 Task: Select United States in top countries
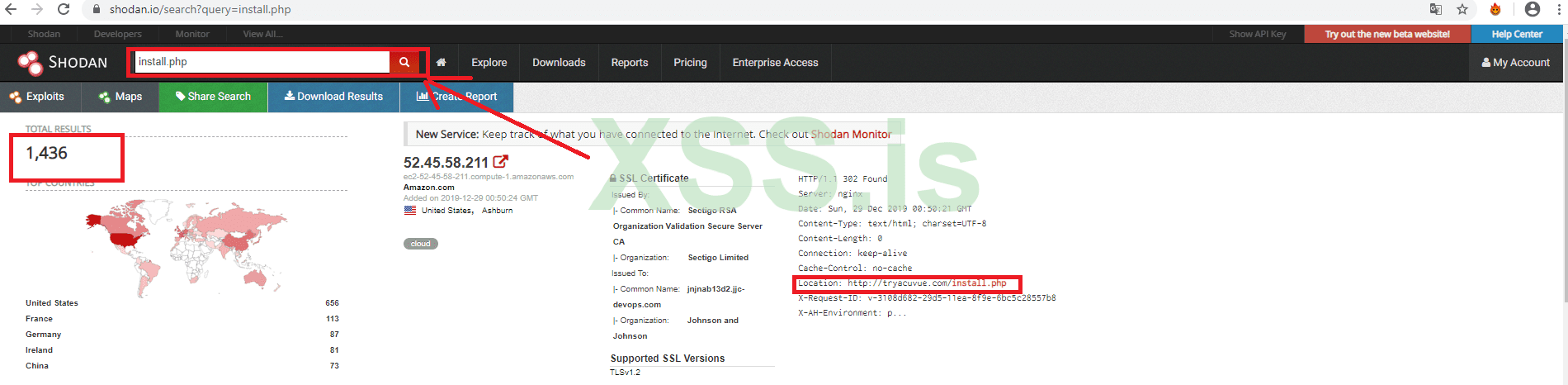[52, 303]
